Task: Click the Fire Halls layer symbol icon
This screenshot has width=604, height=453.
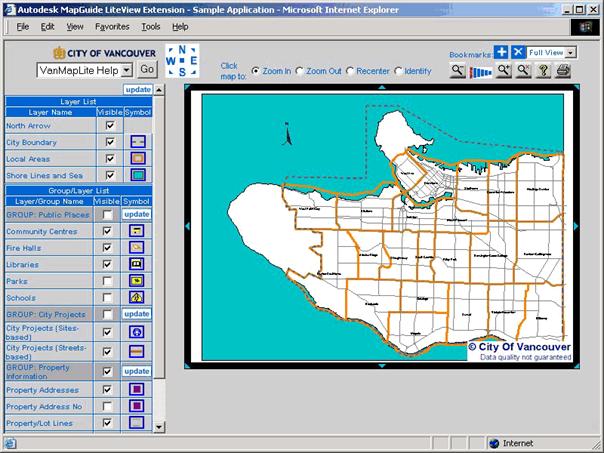Action: coord(137,247)
